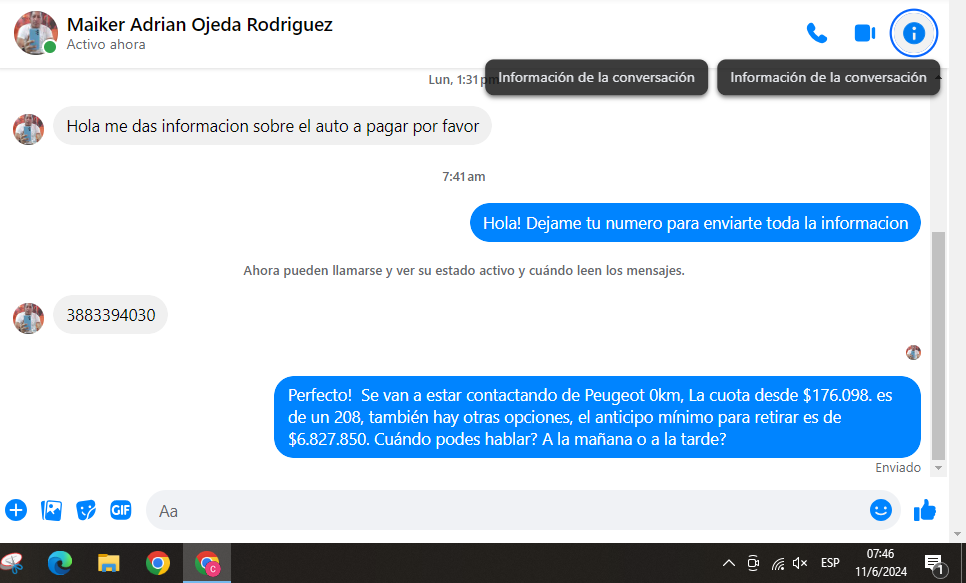The image size is (966, 583).
Task: Start a voice call with Maiker
Action: [x=817, y=33]
